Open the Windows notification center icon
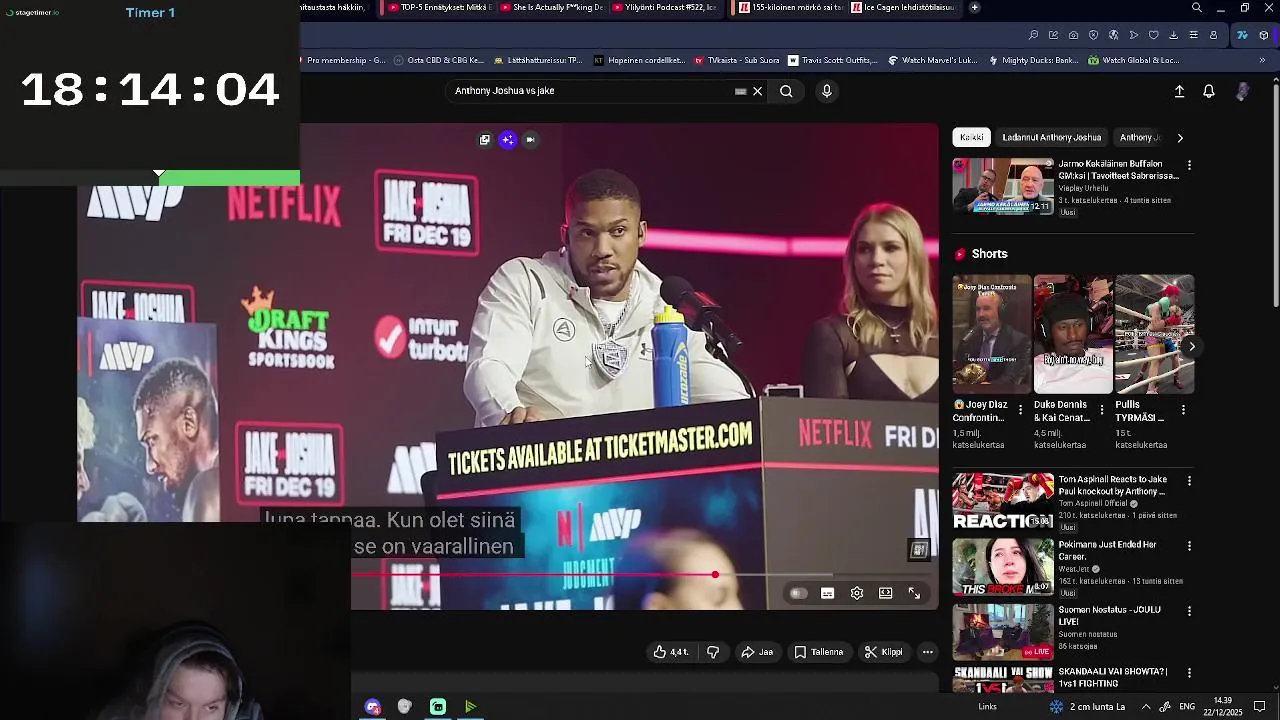Viewport: 1280px width, 720px height. coord(1260,707)
